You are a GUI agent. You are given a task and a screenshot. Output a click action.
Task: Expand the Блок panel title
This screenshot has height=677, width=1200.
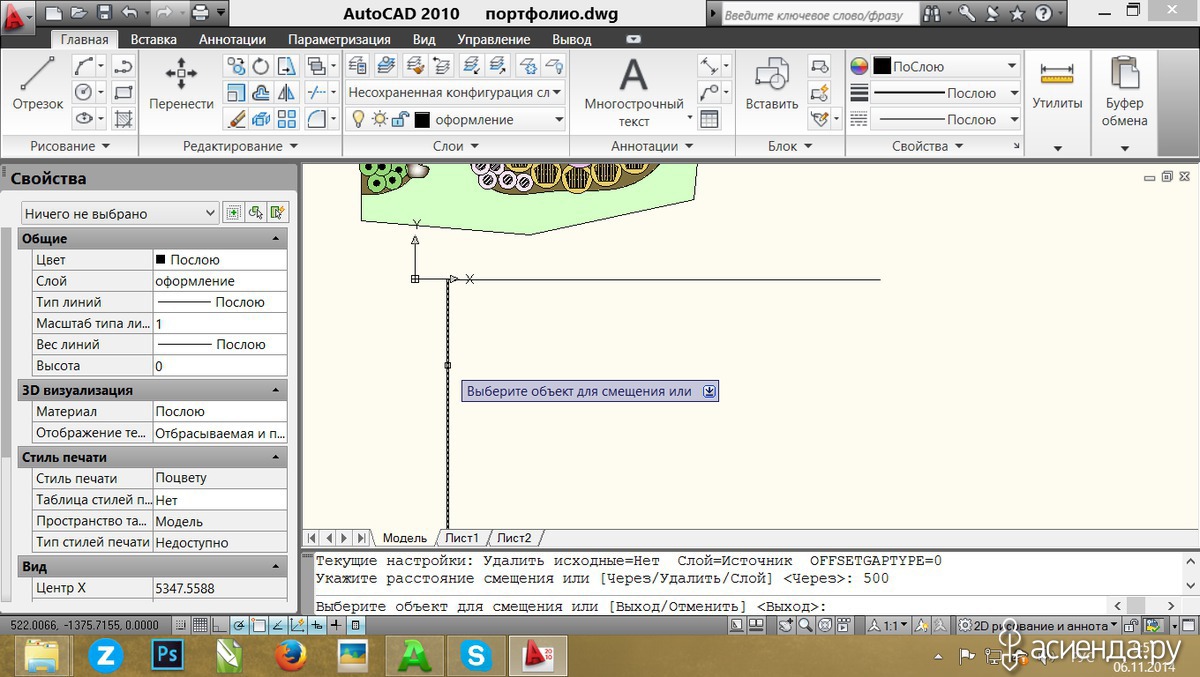[x=790, y=146]
